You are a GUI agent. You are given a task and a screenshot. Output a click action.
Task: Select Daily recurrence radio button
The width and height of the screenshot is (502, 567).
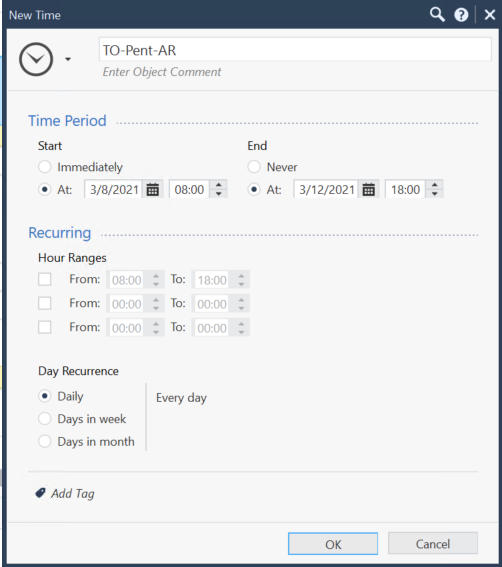coord(45,396)
